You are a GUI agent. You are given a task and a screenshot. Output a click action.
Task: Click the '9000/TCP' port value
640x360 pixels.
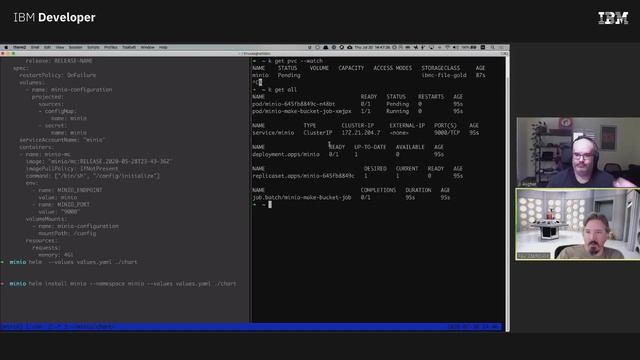(x=447, y=133)
